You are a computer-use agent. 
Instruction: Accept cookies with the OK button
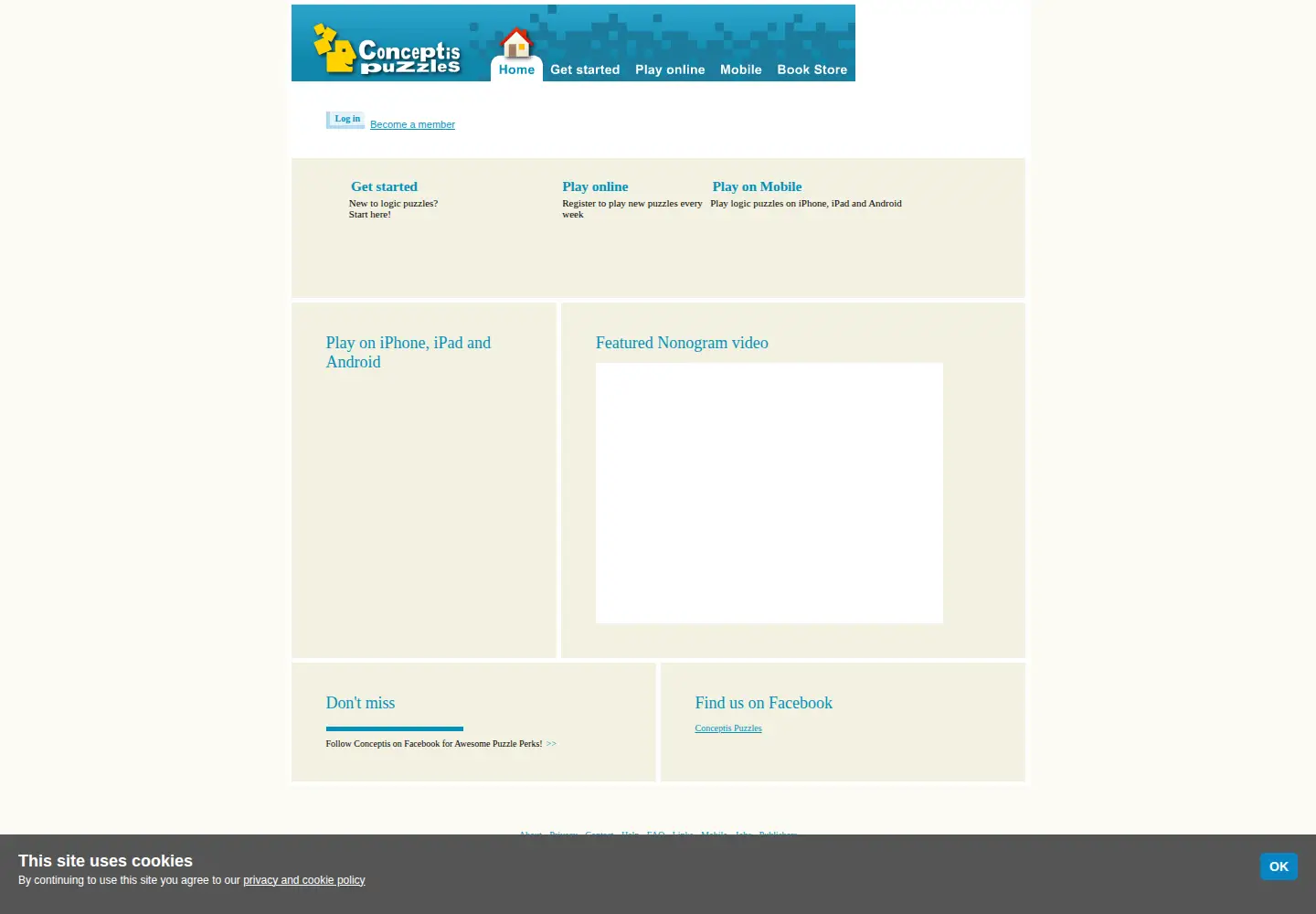(1279, 866)
